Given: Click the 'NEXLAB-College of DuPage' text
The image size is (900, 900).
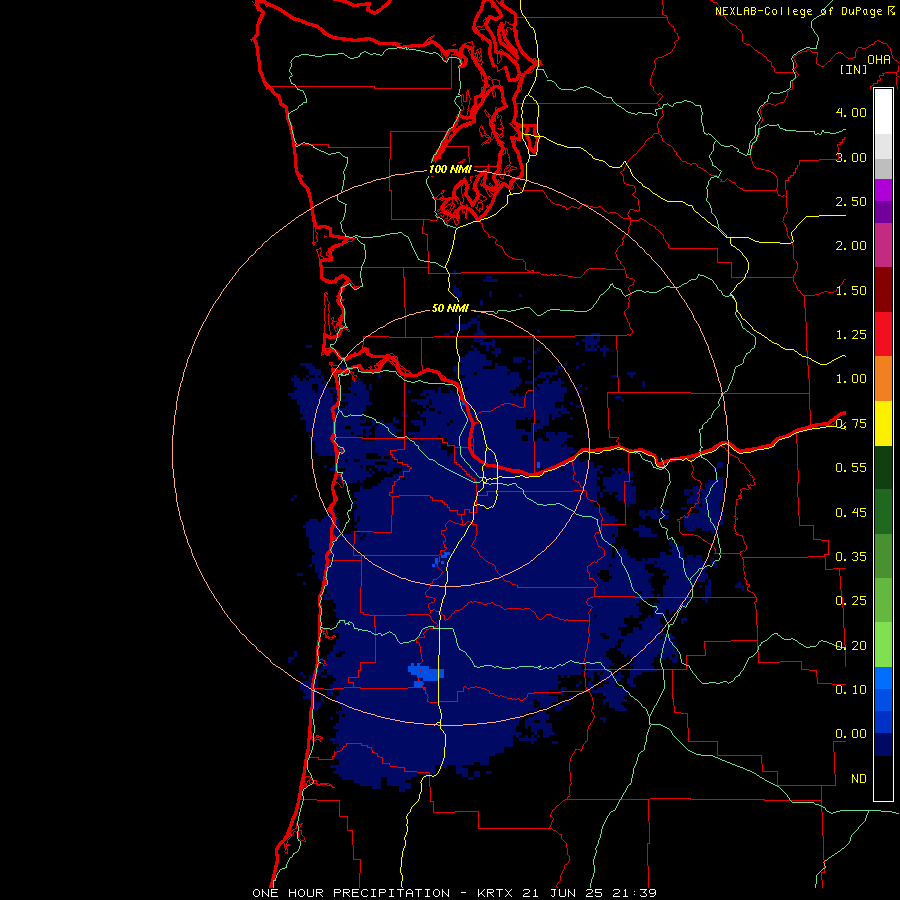Looking at the screenshot, I should (x=799, y=11).
